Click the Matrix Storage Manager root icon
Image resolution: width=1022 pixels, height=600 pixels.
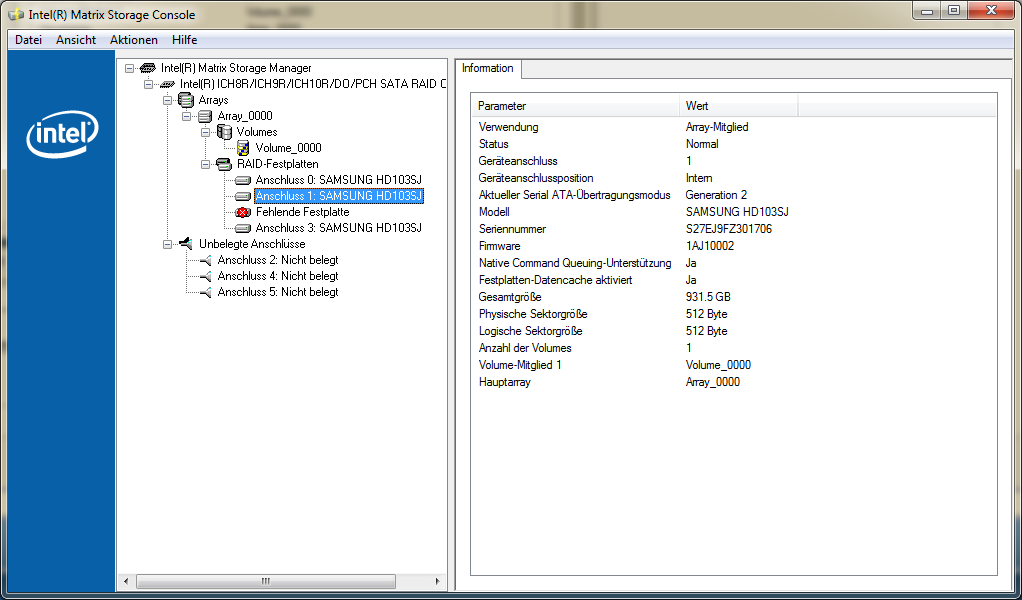pyautogui.click(x=147, y=68)
